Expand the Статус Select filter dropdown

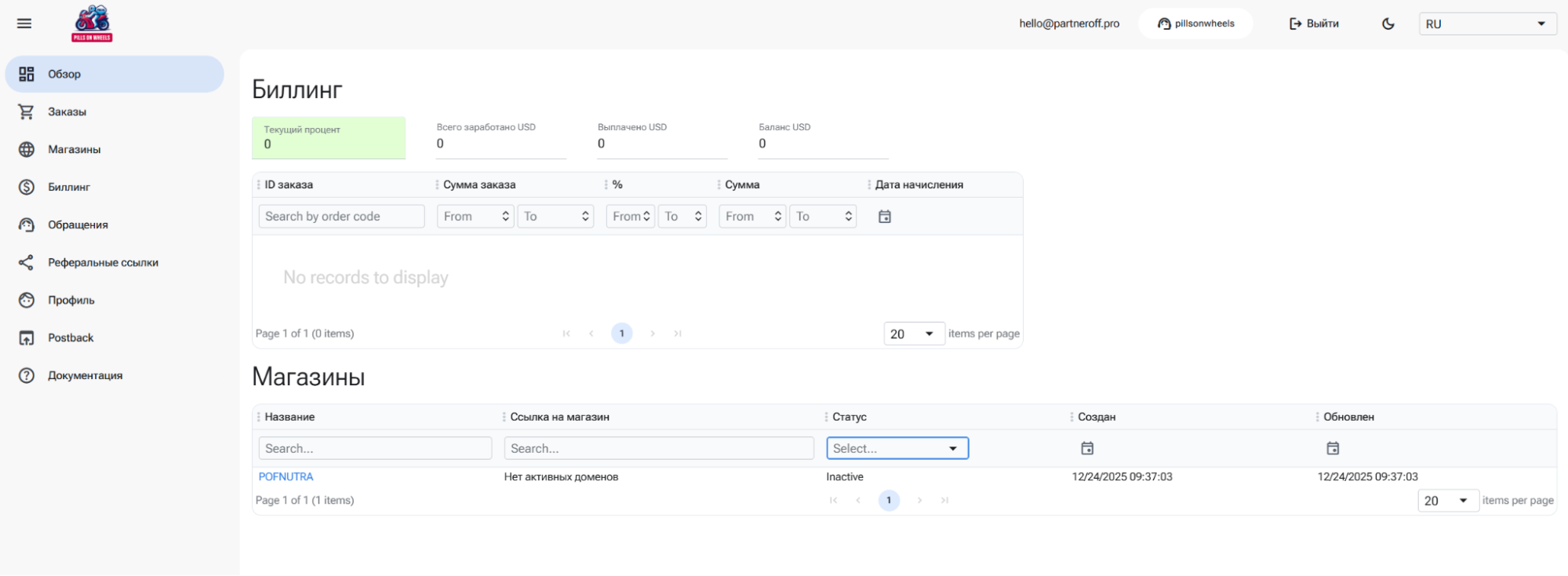(x=897, y=448)
